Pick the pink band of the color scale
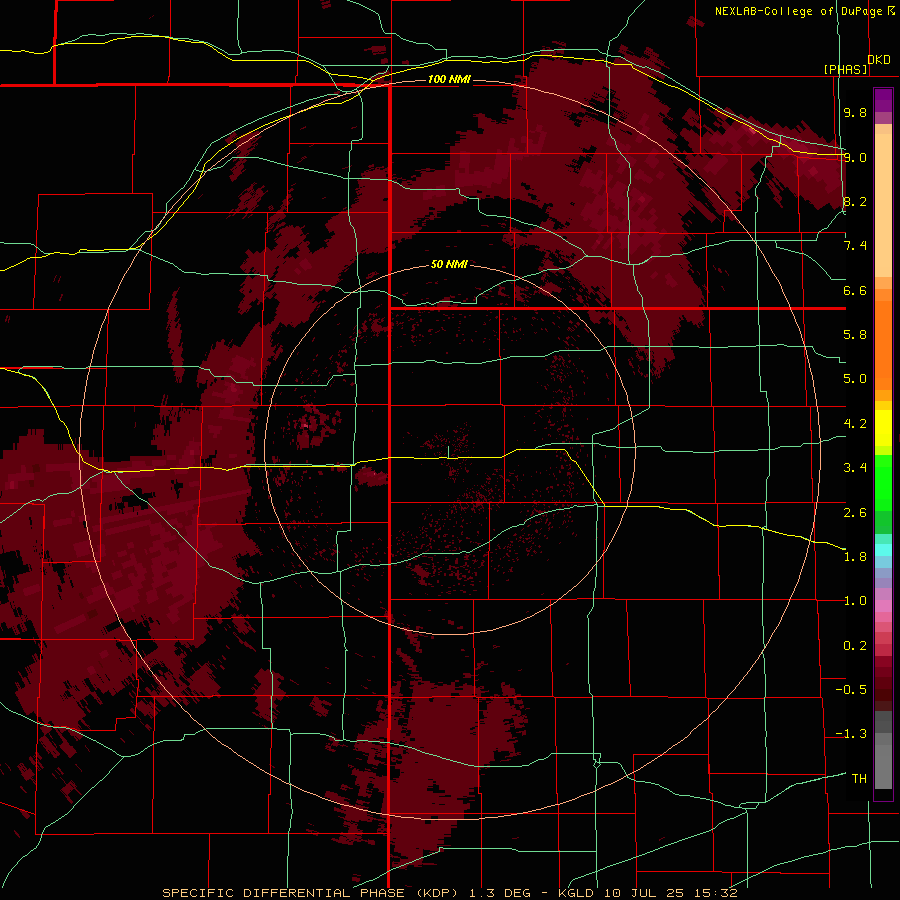900x900 pixels. pos(883,606)
